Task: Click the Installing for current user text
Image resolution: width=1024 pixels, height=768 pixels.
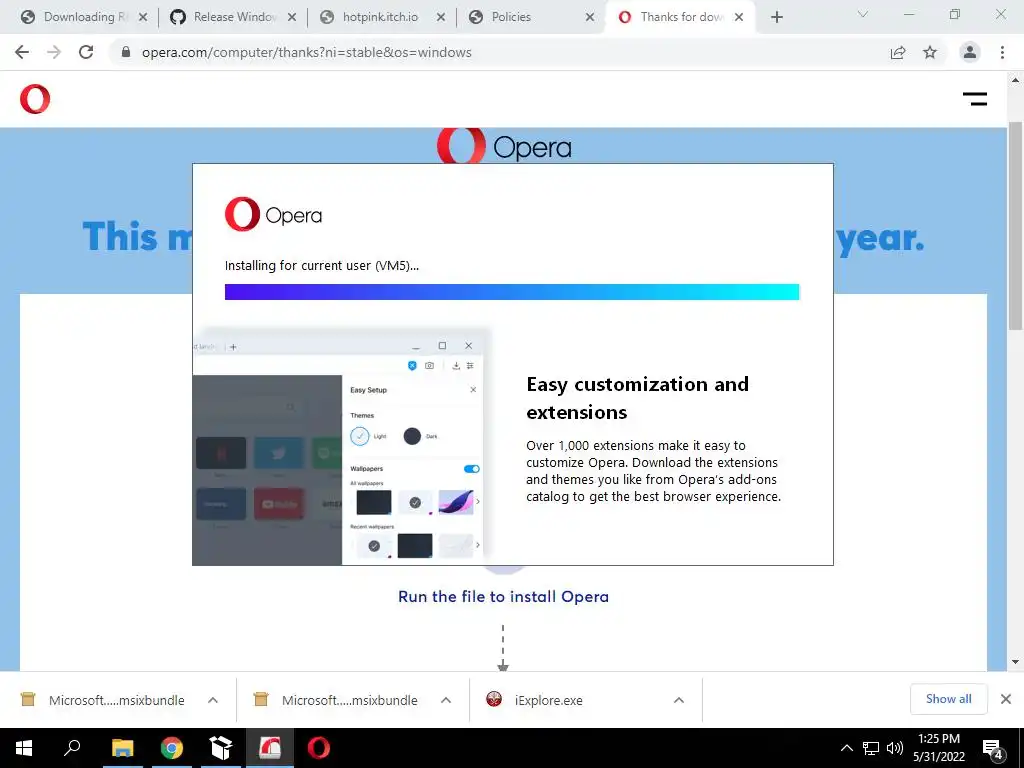Action: point(322,266)
